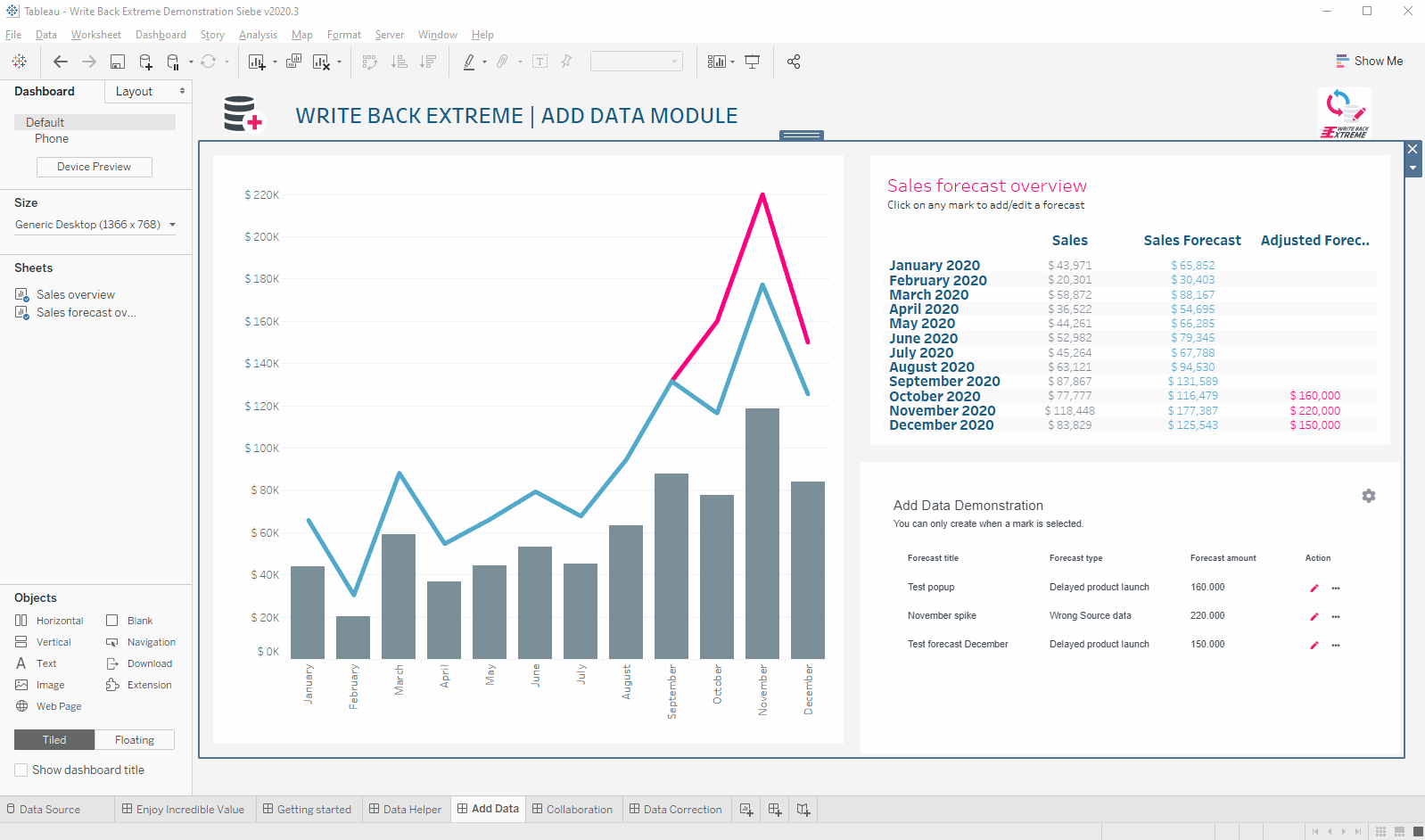Sort descending toolbar icon
This screenshot has width=1425, height=840.
click(x=428, y=62)
